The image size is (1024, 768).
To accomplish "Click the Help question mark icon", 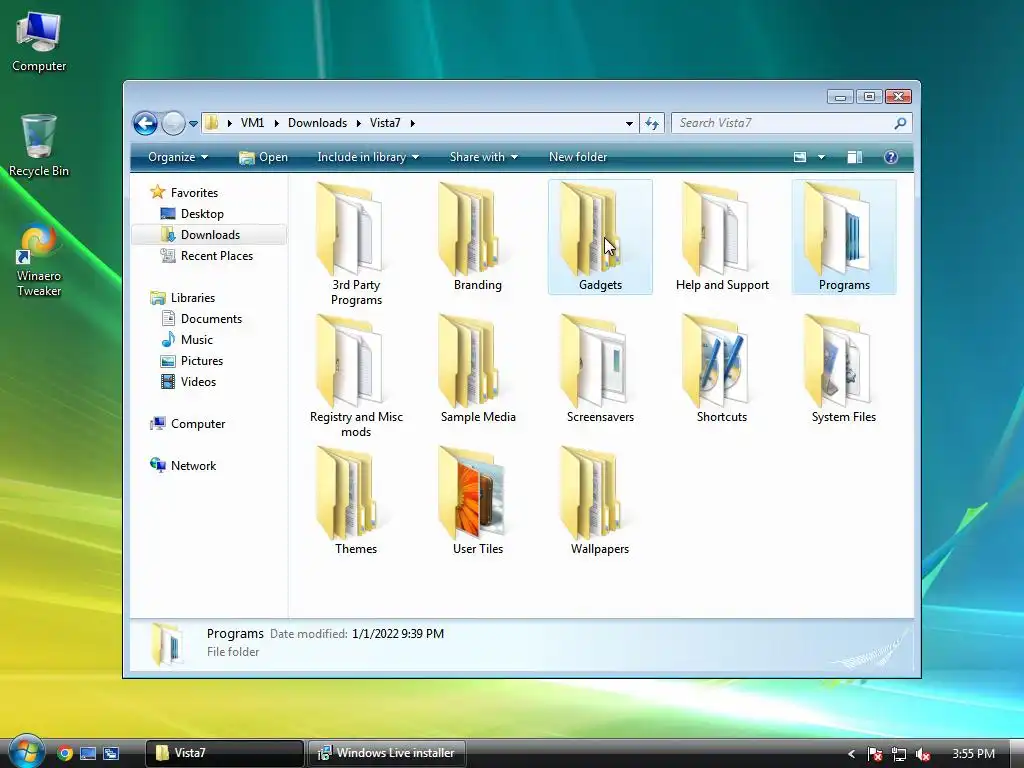I will 891,157.
